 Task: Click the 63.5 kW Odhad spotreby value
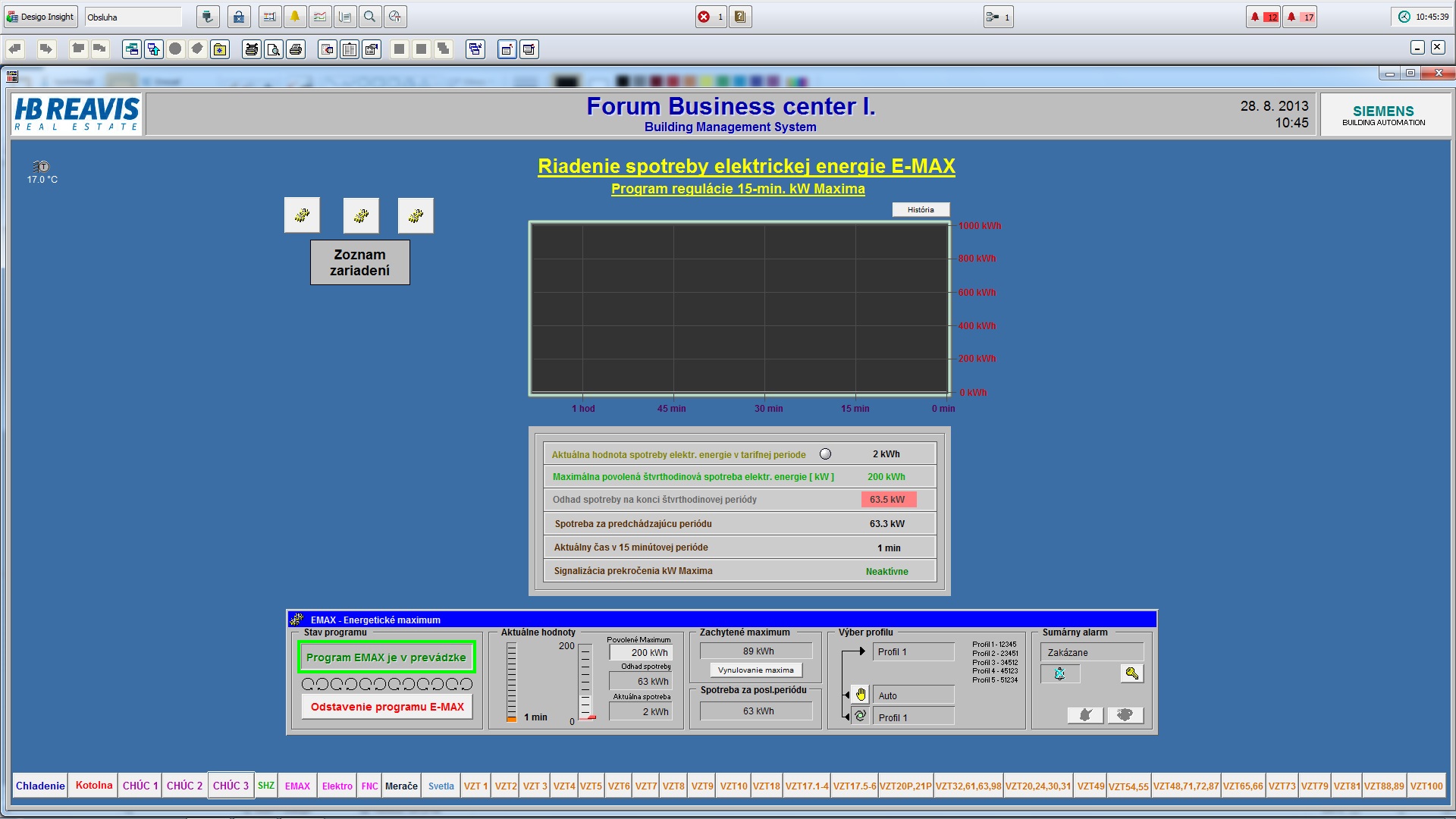(888, 500)
